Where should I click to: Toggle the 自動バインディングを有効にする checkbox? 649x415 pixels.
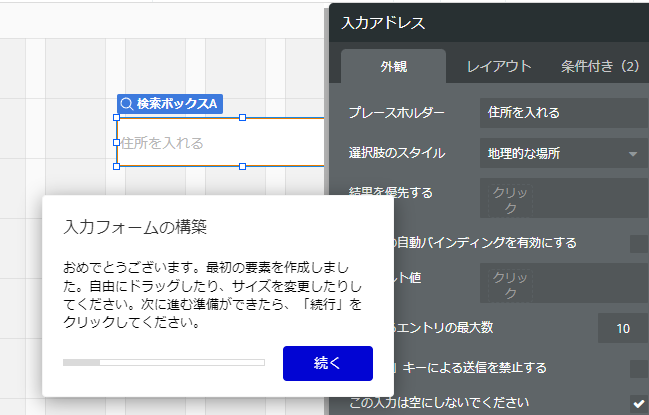click(639, 243)
